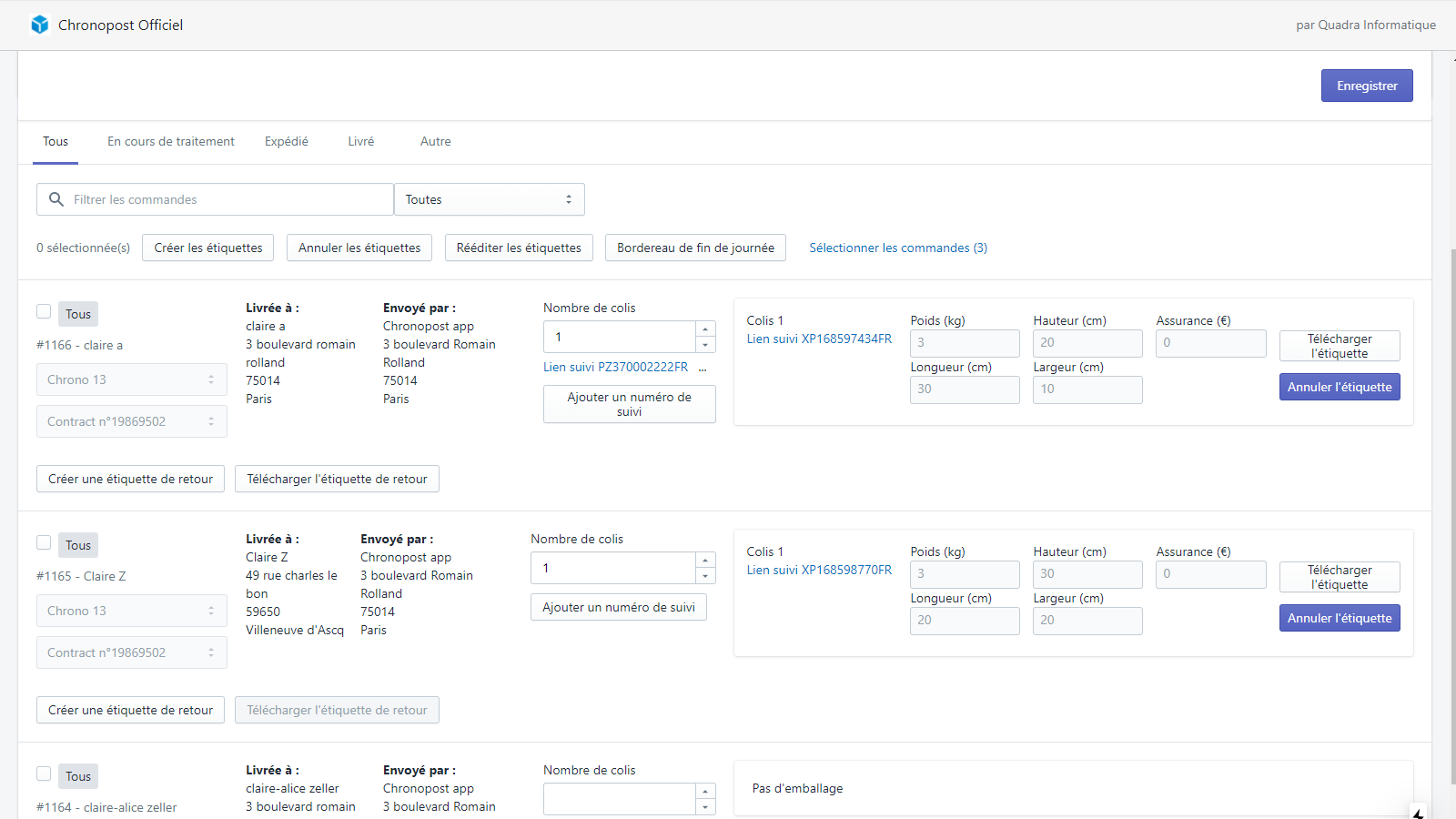Click Télécharger l'étiquette de retour for #1166
Viewport: 1456px width, 819px height.
[337, 479]
